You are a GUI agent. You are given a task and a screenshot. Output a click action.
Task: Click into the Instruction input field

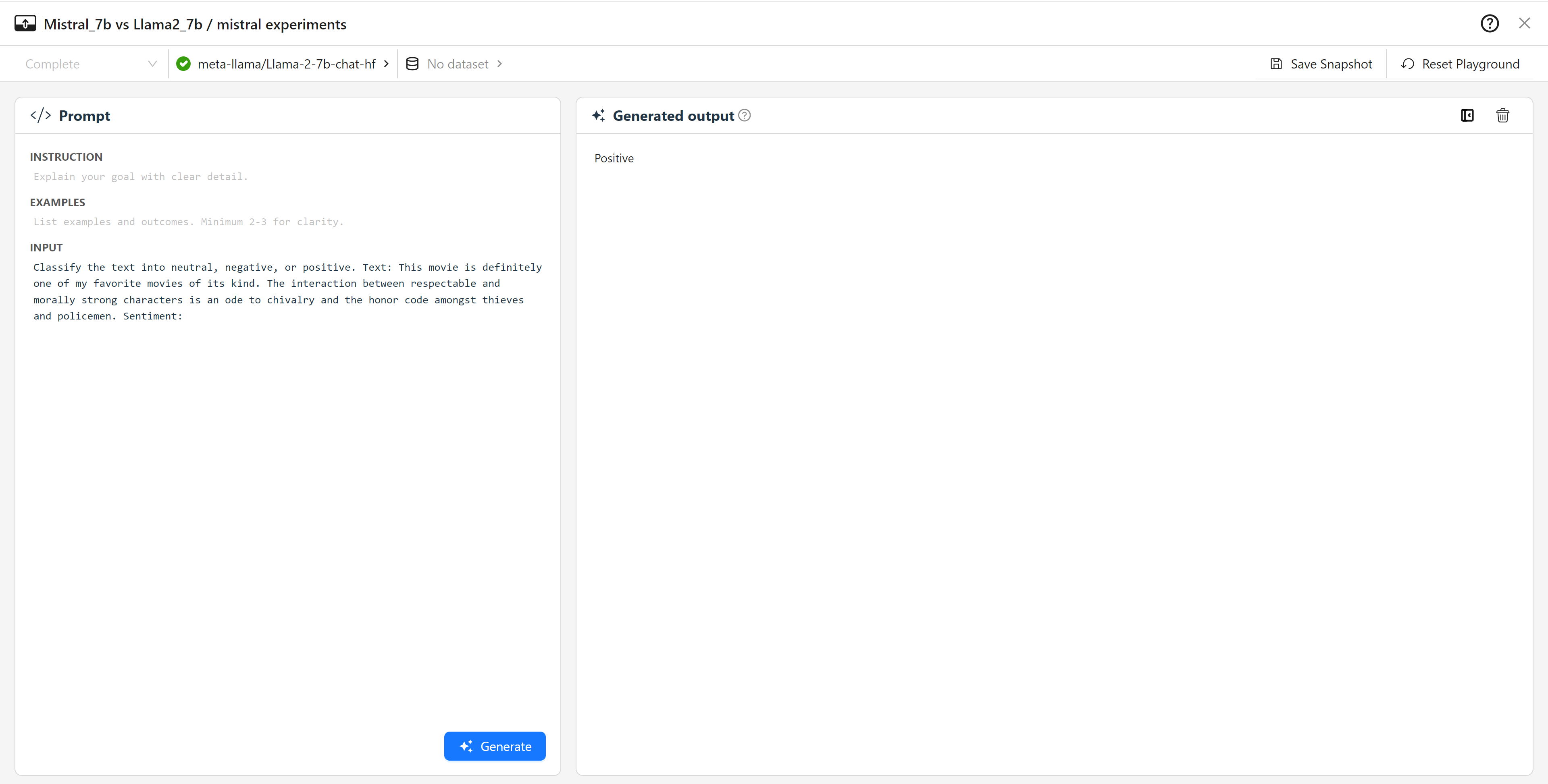pyautogui.click(x=288, y=176)
